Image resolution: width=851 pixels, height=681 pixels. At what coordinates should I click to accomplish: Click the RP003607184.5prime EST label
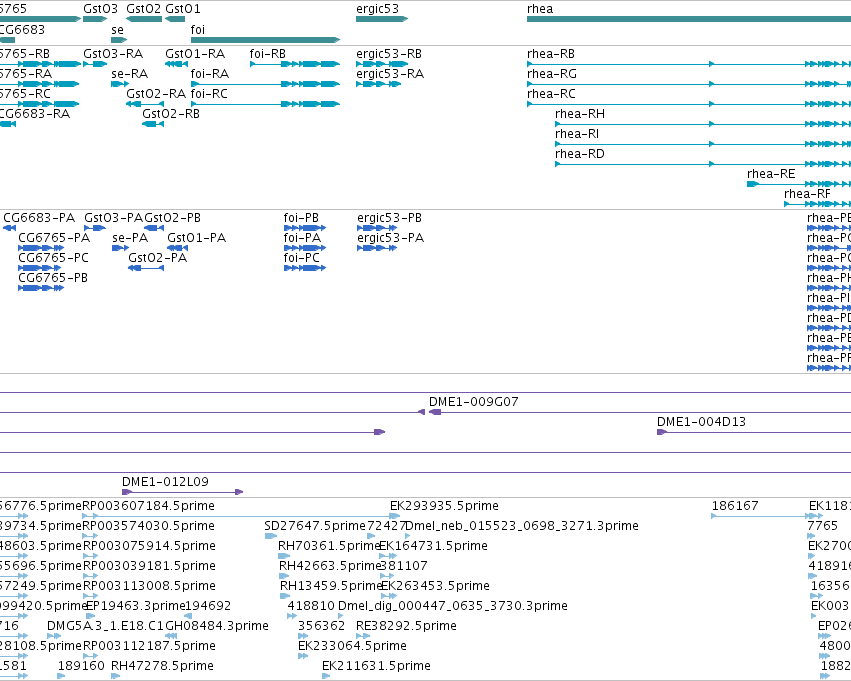point(149,506)
